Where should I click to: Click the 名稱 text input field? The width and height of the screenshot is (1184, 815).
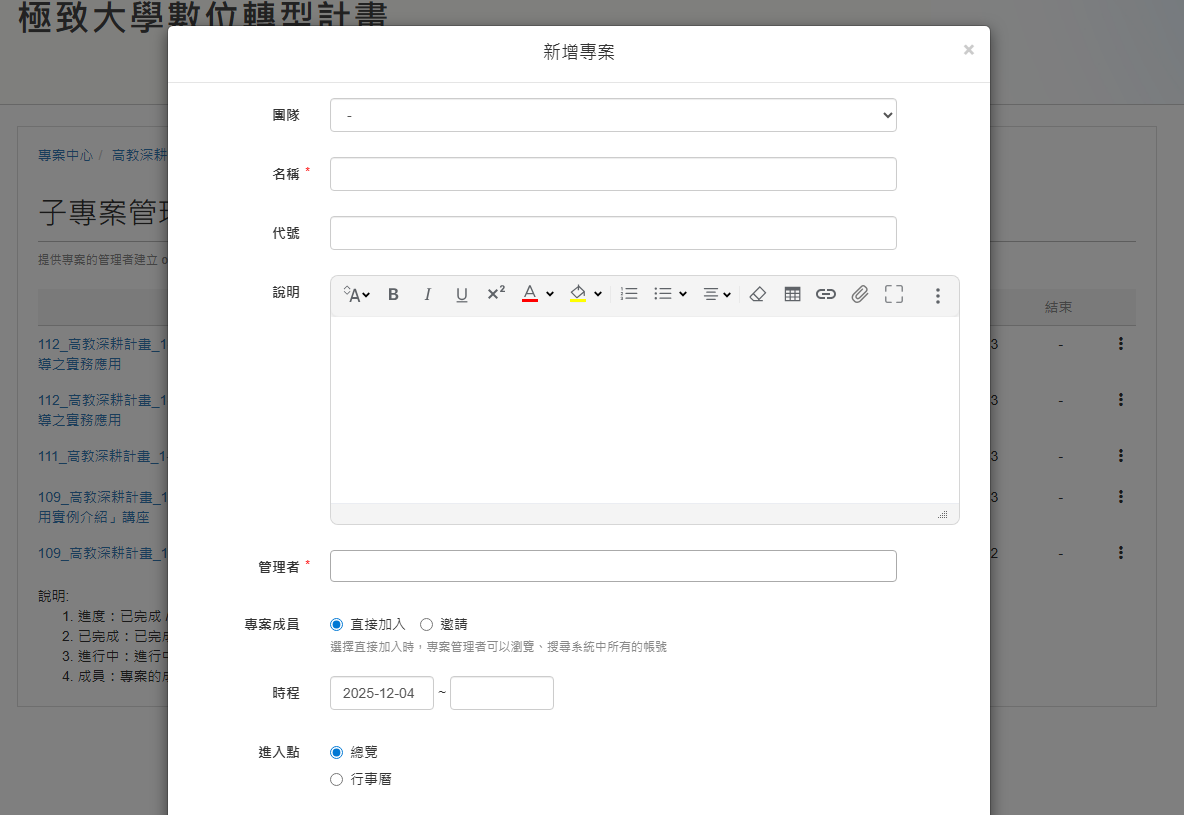click(613, 174)
